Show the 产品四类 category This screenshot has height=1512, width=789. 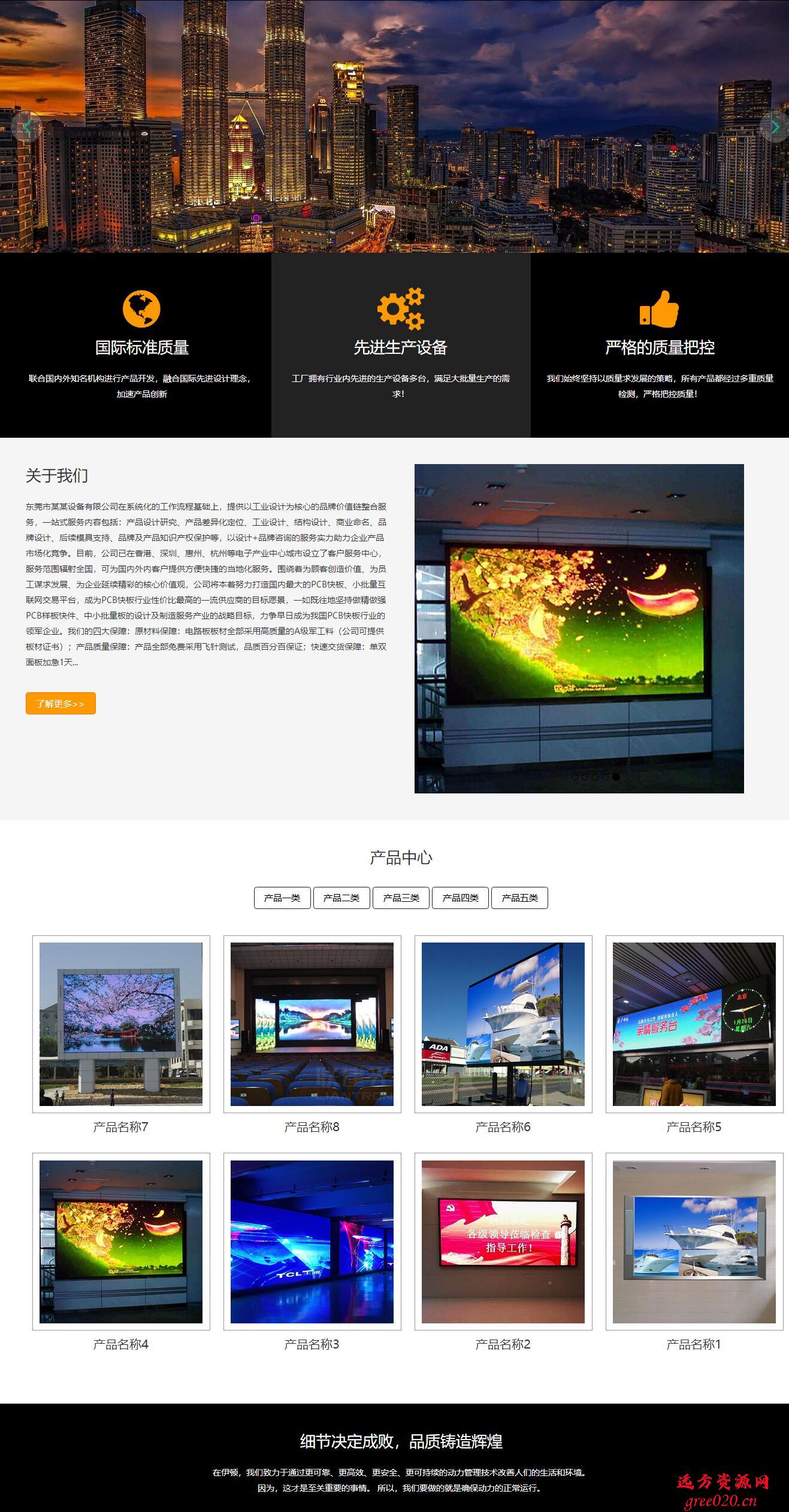460,898
